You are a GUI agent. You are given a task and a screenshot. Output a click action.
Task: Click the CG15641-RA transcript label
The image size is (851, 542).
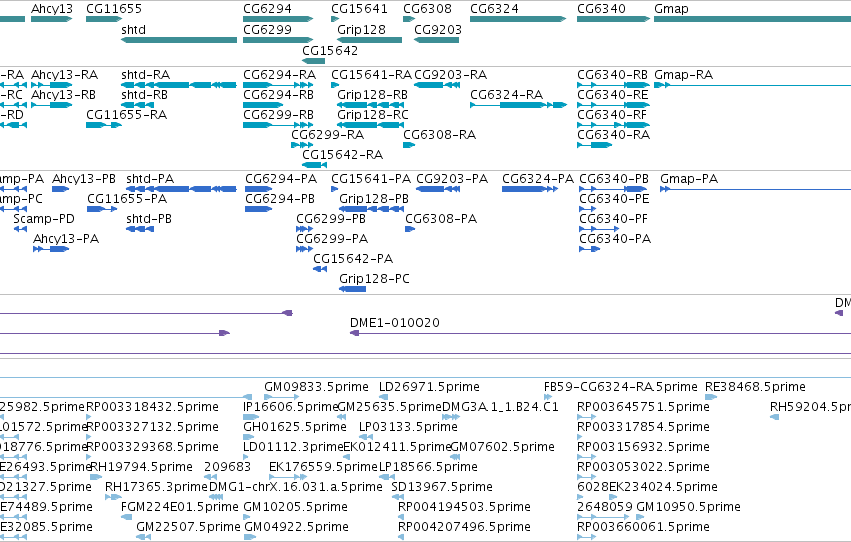372,74
